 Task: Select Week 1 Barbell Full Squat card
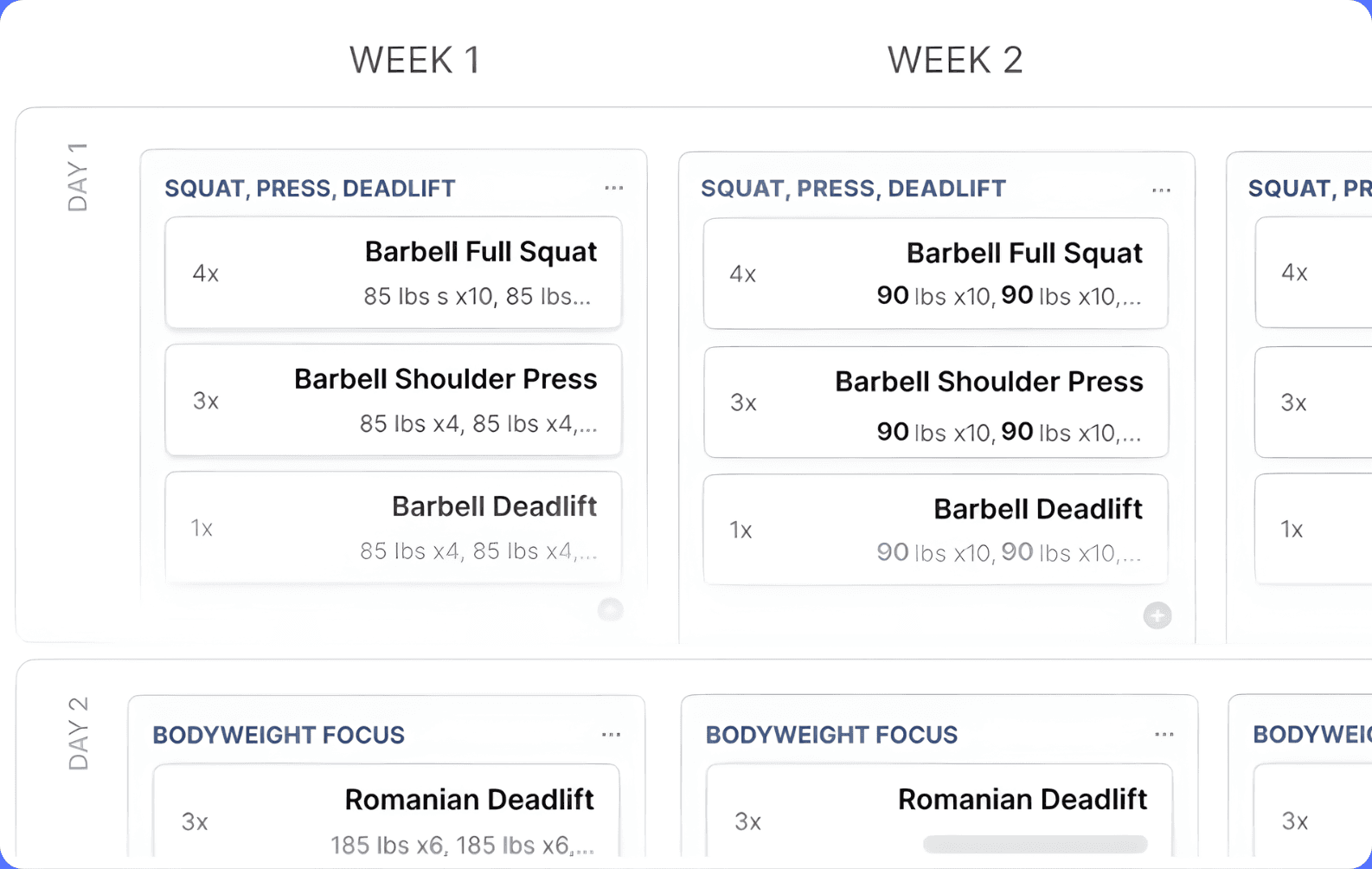click(394, 273)
